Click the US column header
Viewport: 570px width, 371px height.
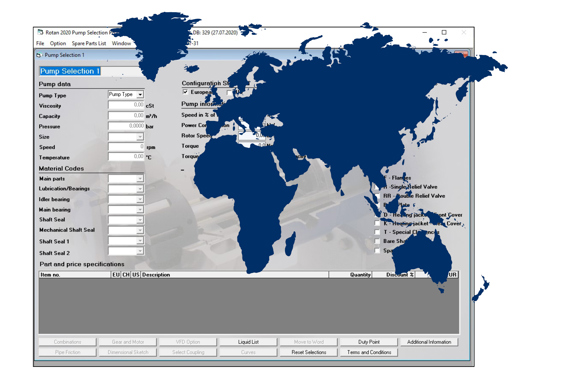[x=136, y=275]
